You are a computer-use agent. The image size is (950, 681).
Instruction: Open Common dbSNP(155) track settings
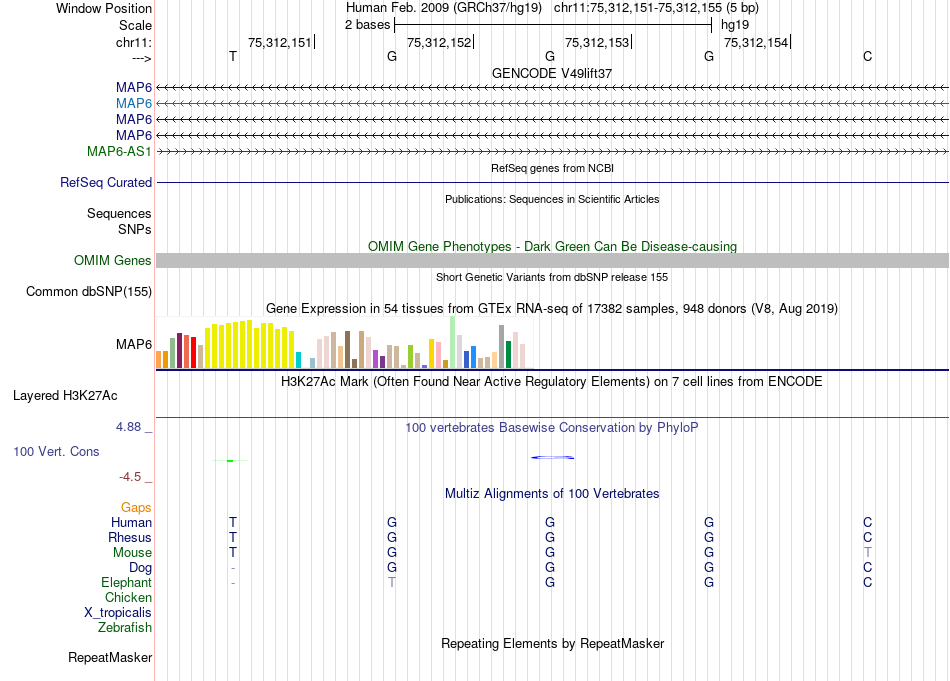coord(89,291)
